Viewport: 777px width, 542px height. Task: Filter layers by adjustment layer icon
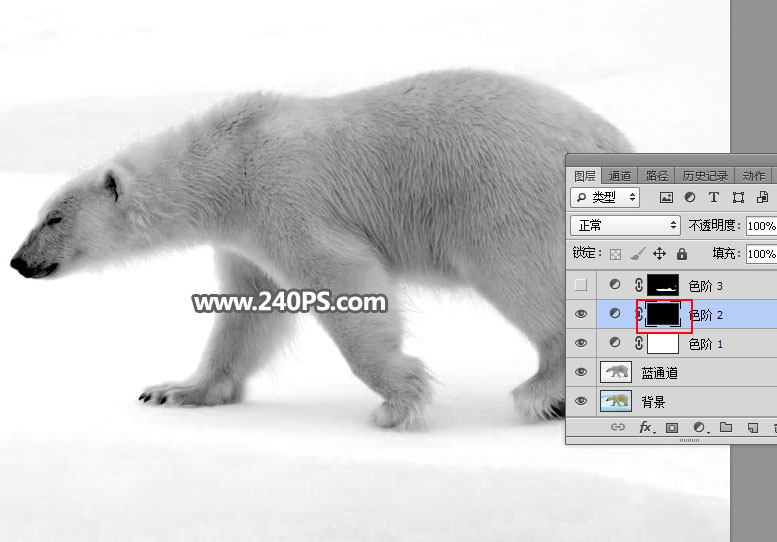point(690,197)
